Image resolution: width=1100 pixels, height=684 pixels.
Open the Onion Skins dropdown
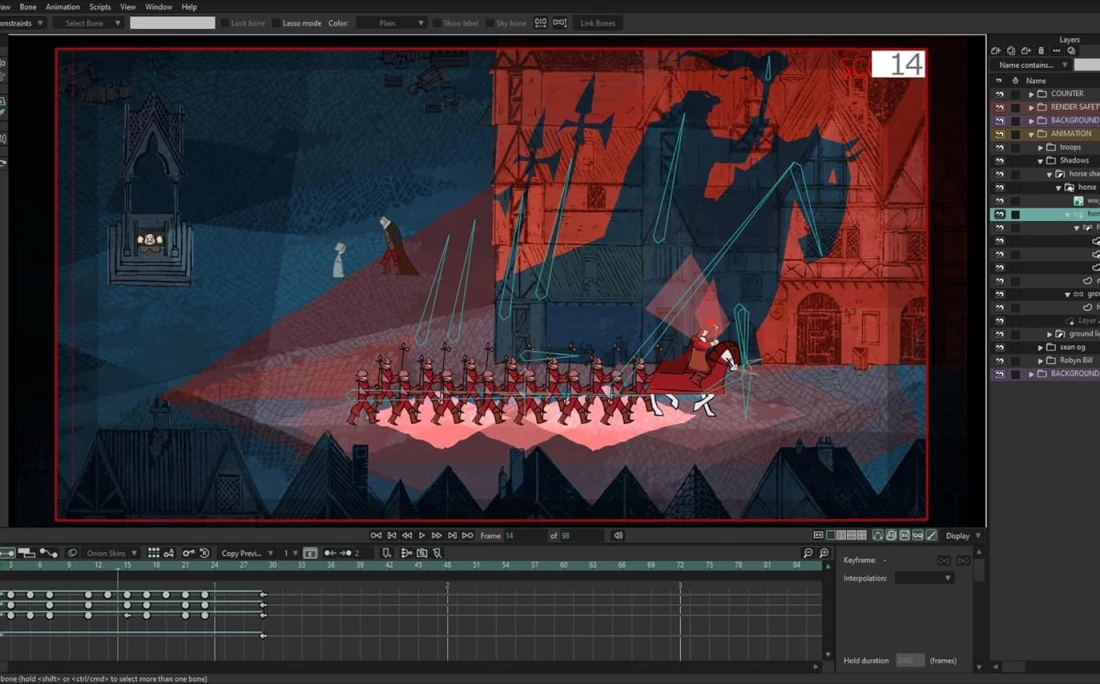tap(110, 553)
